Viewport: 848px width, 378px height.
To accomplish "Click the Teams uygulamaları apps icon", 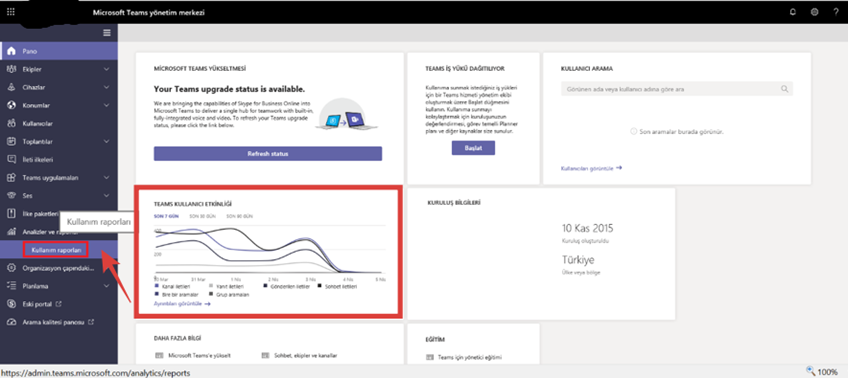I will (11, 177).
